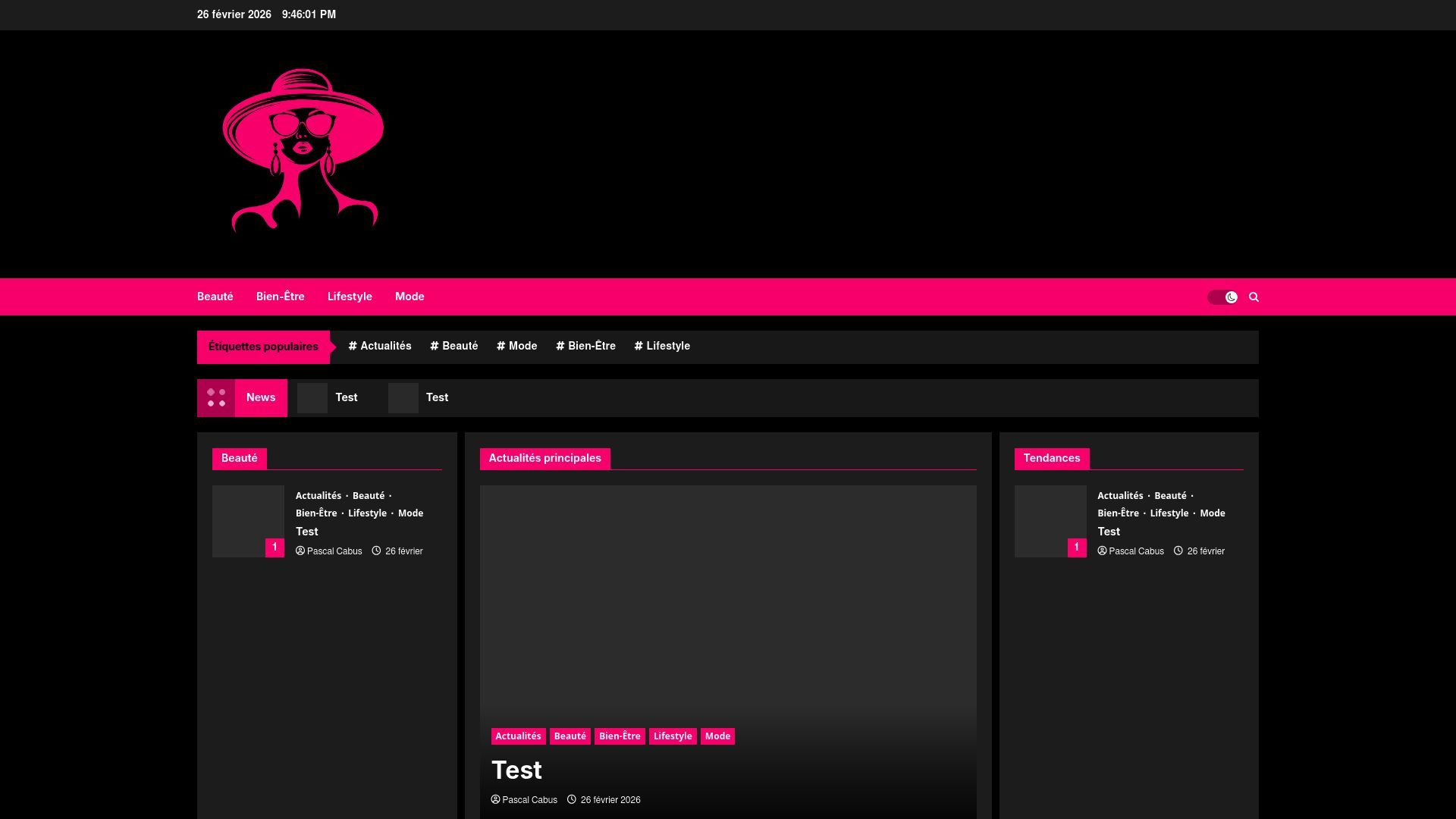Open the Tendances panel post thumbnail
The image size is (1456, 819).
[x=1050, y=521]
